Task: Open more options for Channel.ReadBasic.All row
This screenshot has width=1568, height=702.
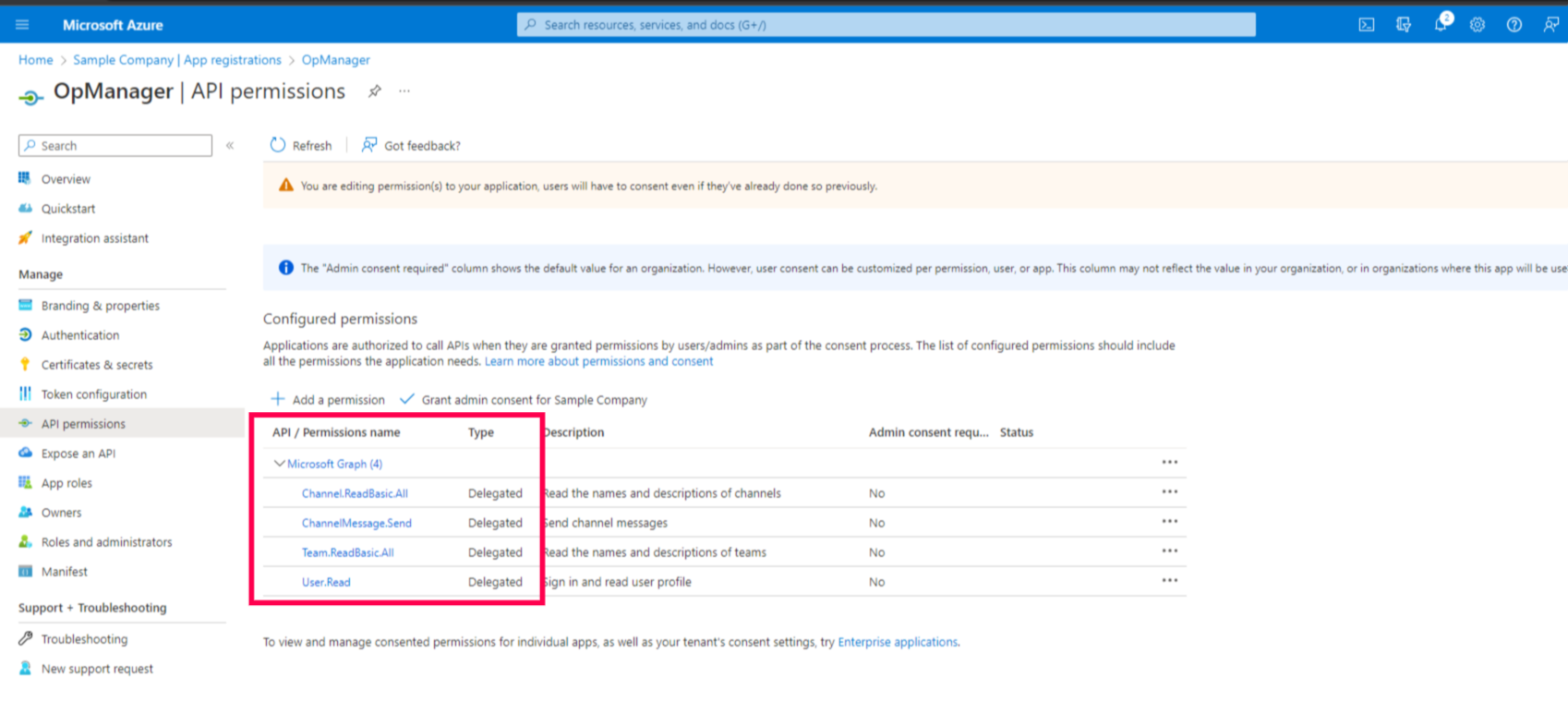Action: coord(1170,491)
